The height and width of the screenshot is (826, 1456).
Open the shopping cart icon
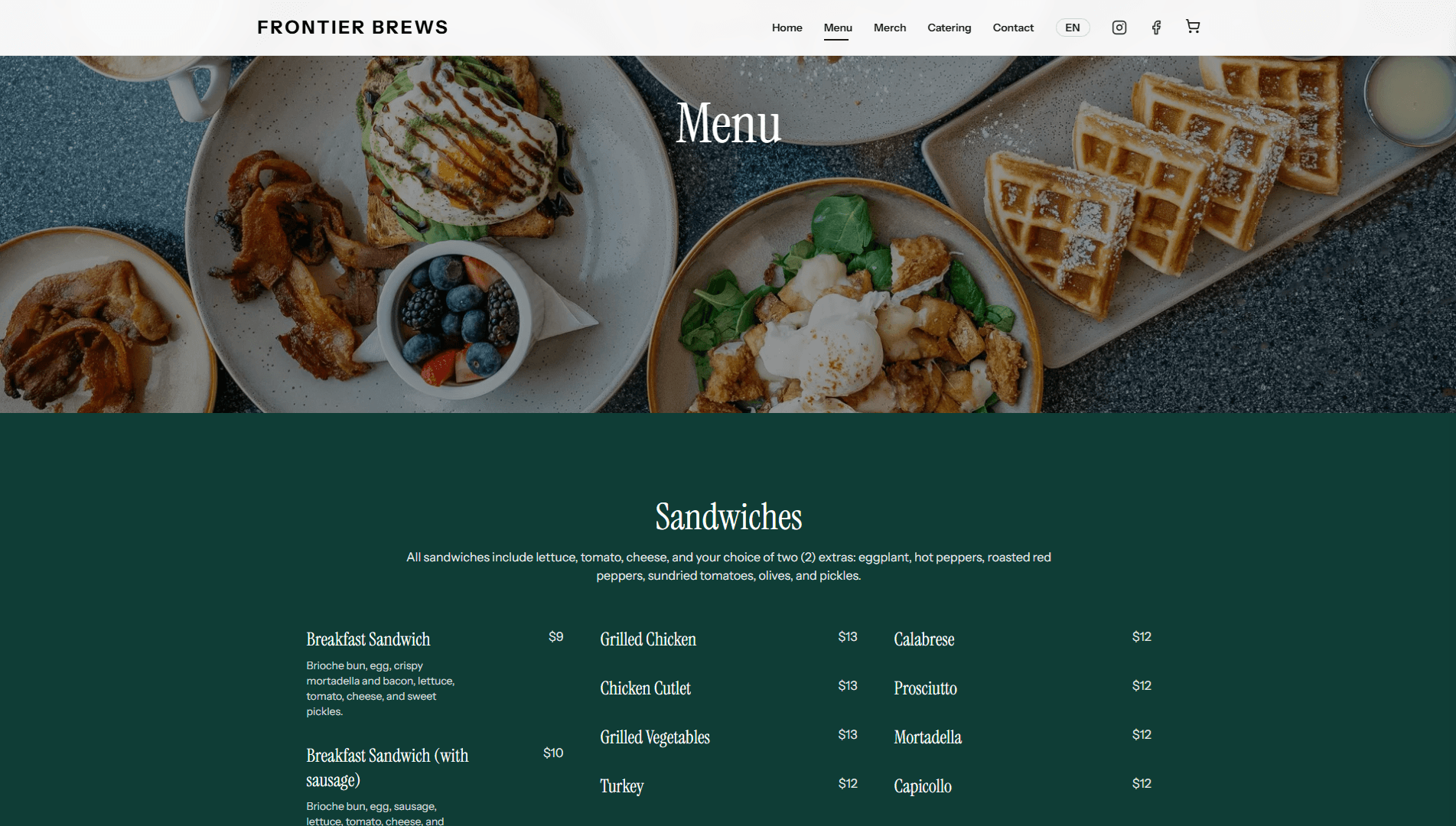click(x=1193, y=27)
